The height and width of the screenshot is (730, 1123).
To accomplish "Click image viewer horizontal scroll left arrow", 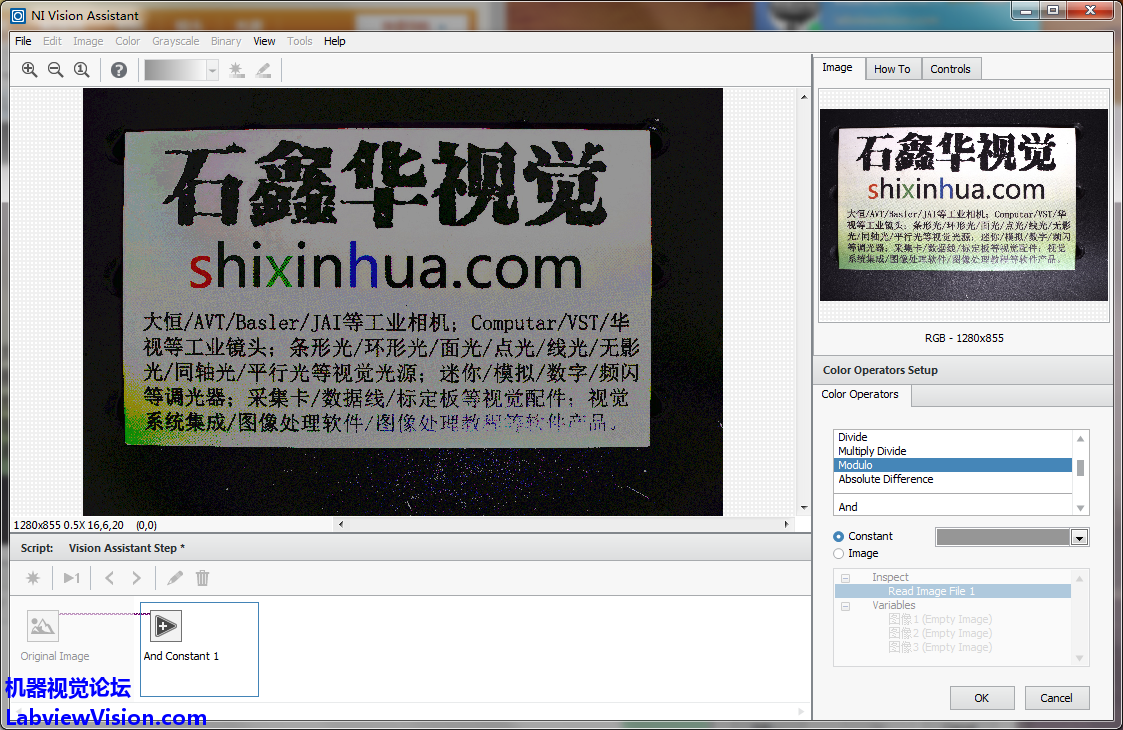I will pos(341,524).
